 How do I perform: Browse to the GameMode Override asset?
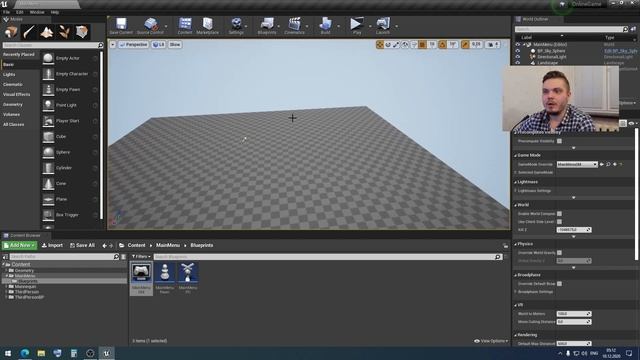[608, 164]
